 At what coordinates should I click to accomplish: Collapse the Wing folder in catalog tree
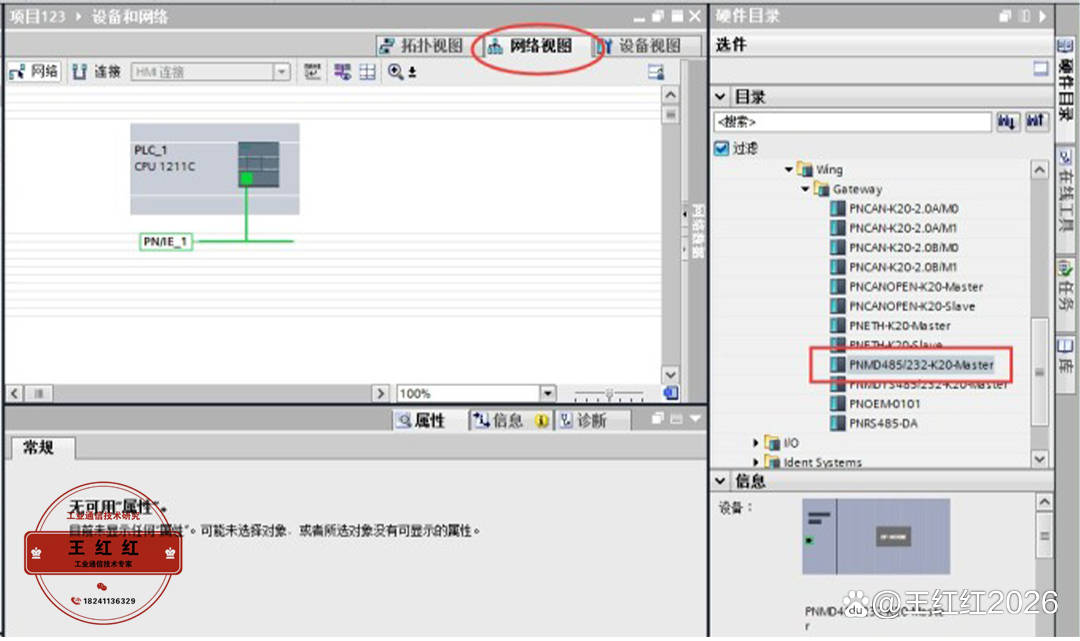[x=789, y=169]
